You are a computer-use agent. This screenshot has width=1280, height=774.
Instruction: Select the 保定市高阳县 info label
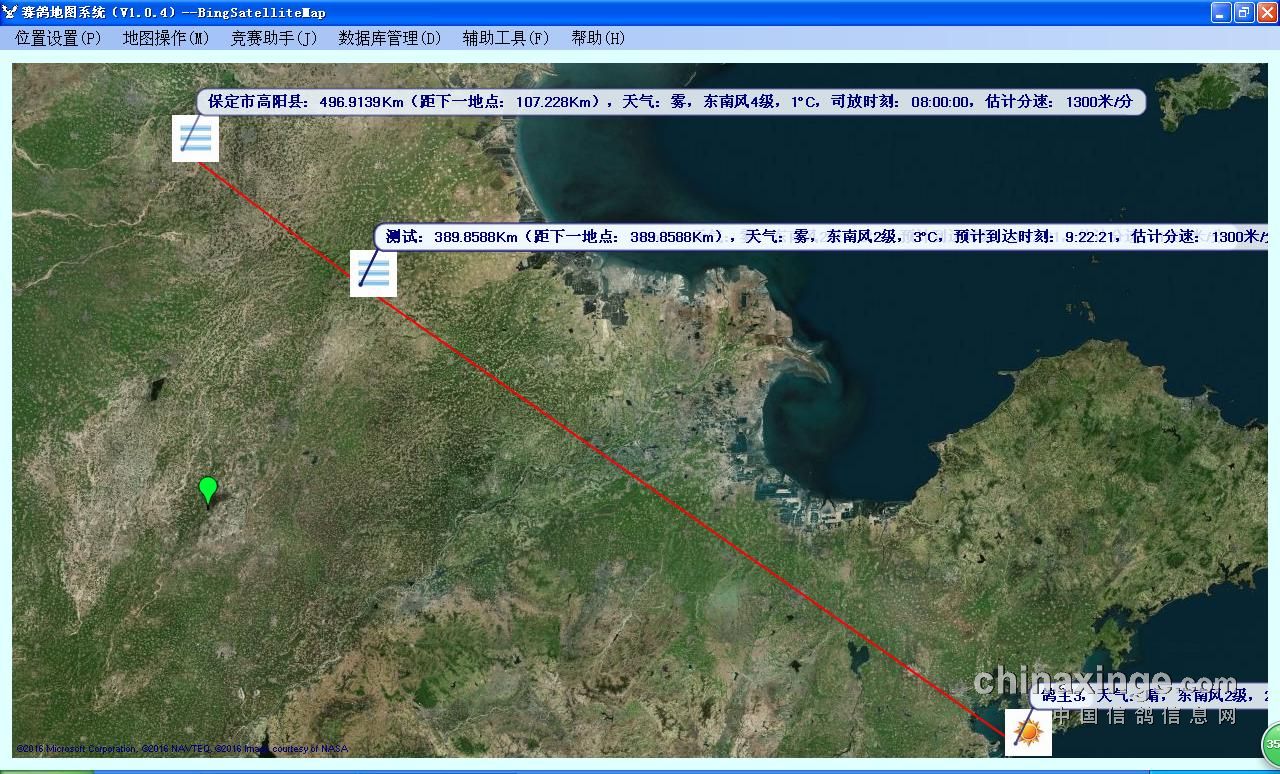point(671,102)
